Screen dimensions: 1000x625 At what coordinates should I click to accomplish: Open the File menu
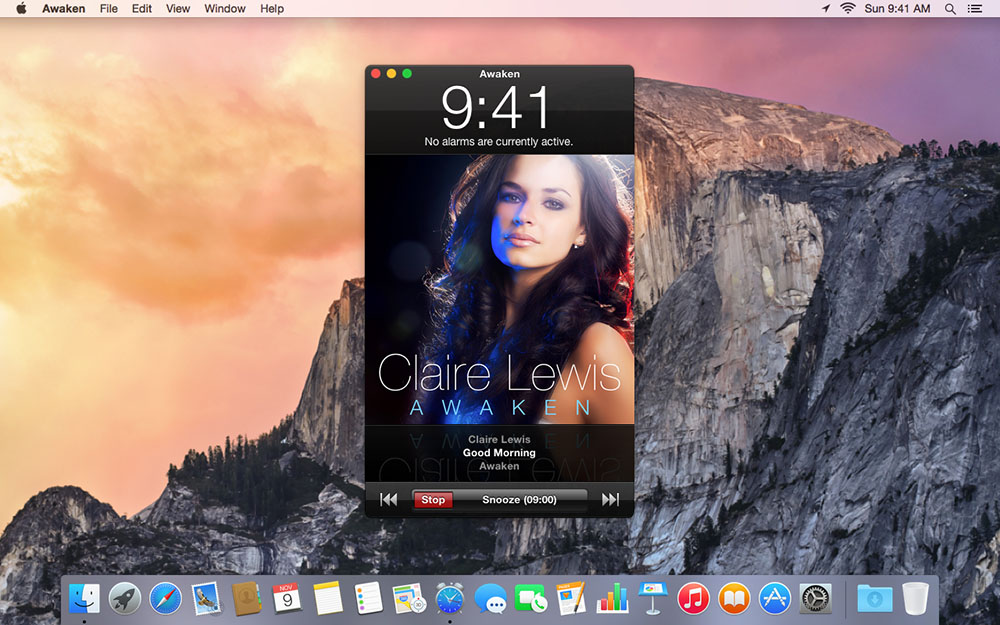point(108,8)
